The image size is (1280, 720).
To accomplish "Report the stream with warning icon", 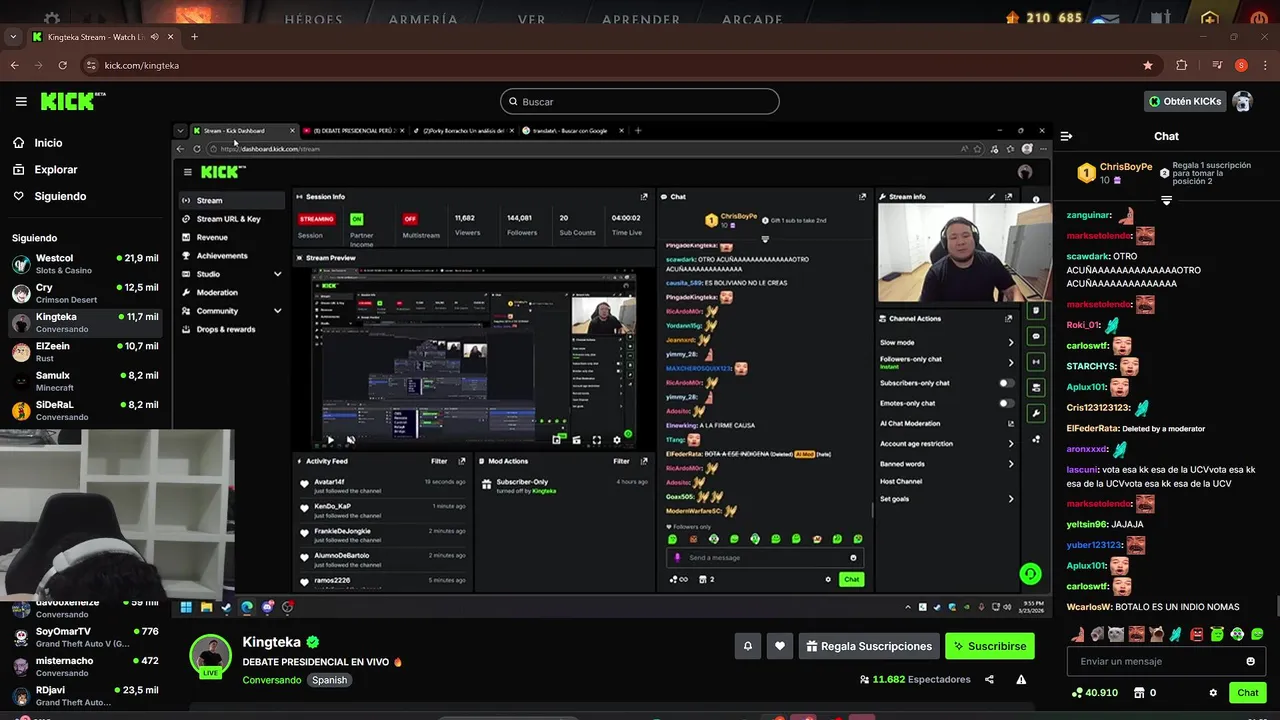I will [x=1021, y=679].
